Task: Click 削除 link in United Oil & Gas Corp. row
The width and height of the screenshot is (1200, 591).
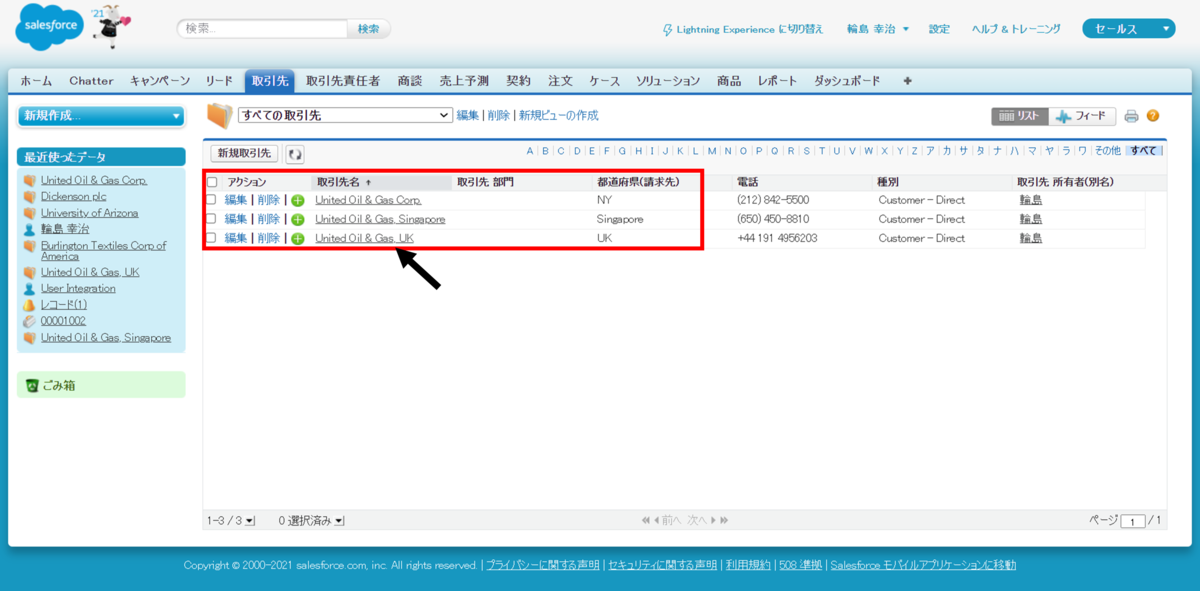Action: (x=269, y=200)
